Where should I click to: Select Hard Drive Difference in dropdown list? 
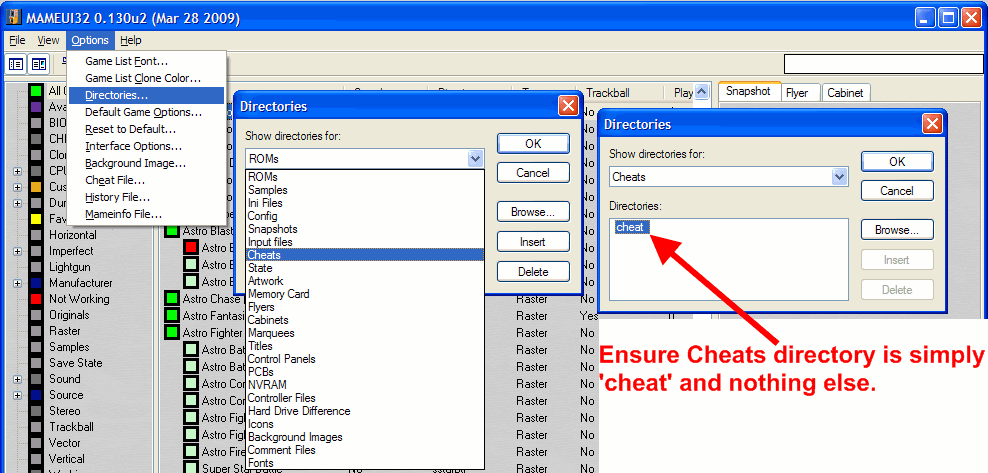365,411
